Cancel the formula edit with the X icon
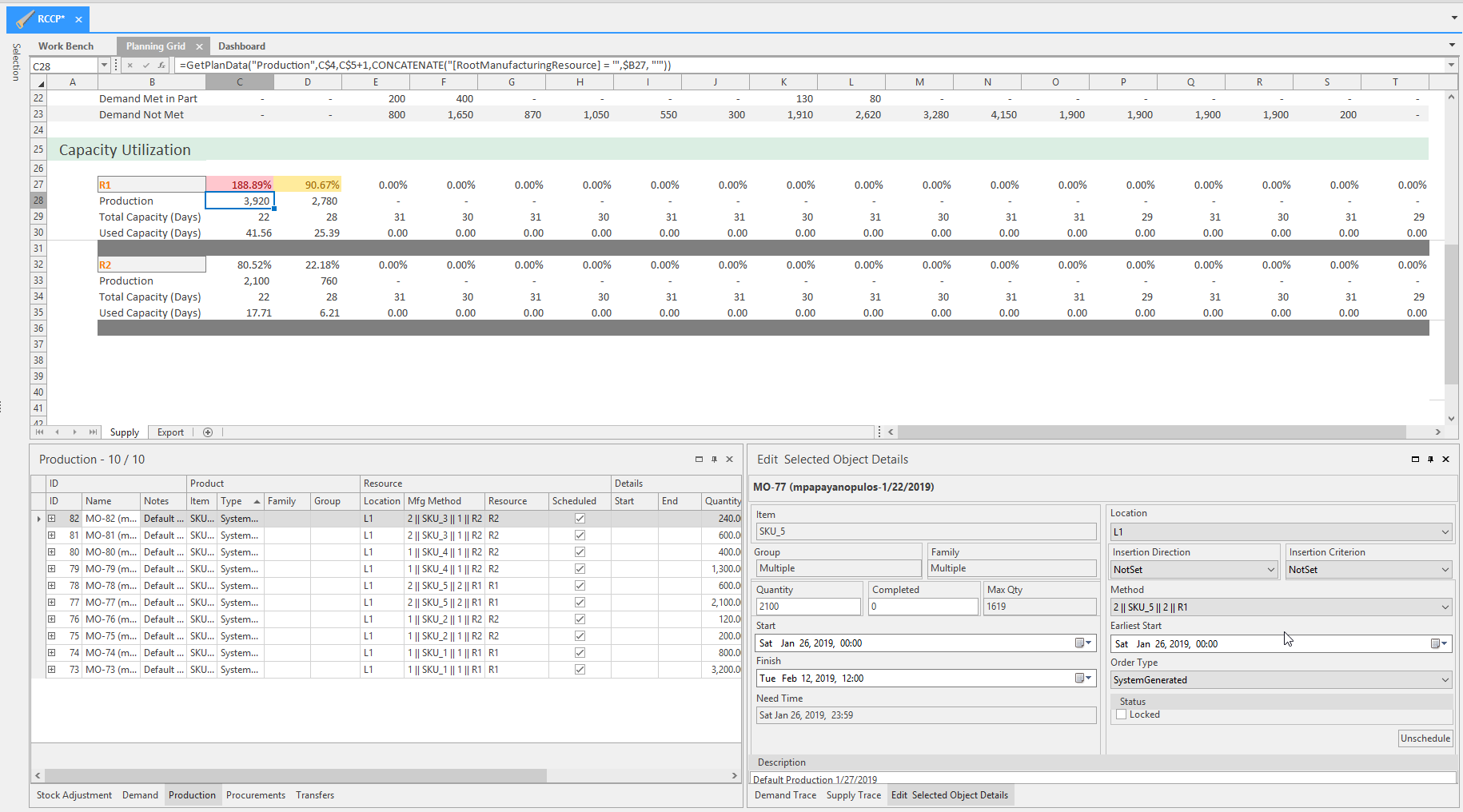Image resolution: width=1463 pixels, height=812 pixels. (x=130, y=66)
